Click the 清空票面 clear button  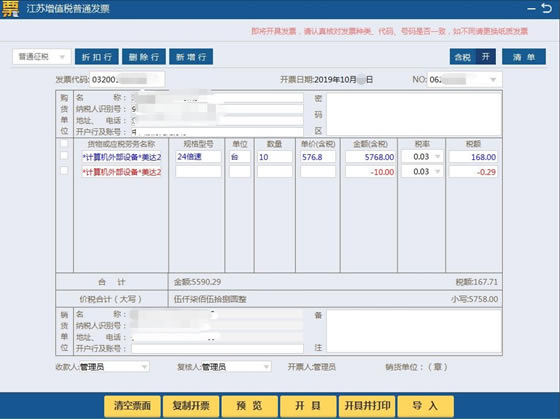coord(132,406)
